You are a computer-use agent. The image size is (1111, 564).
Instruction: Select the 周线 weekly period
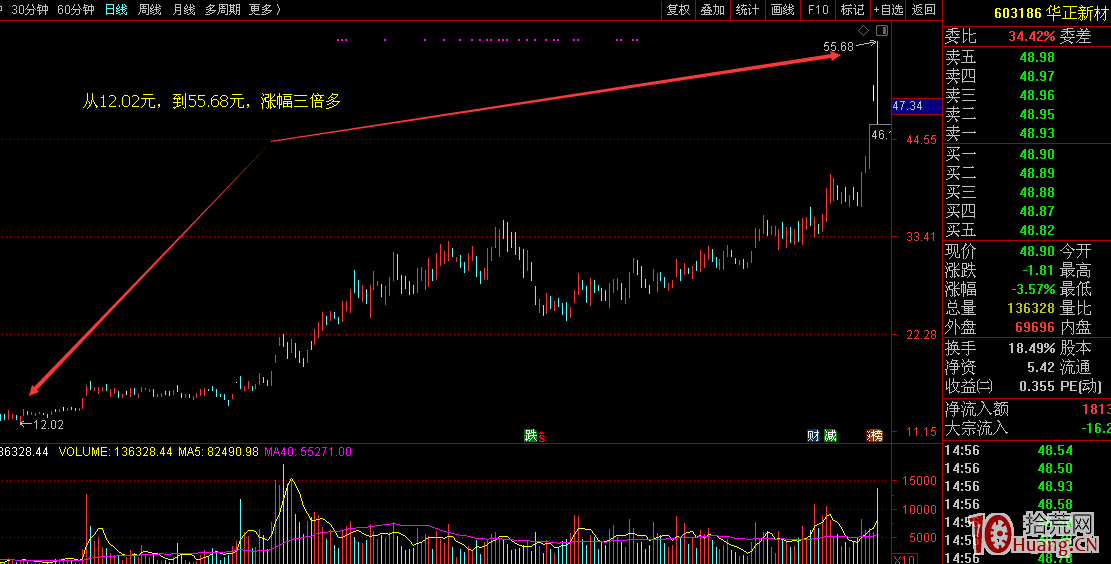tap(149, 9)
